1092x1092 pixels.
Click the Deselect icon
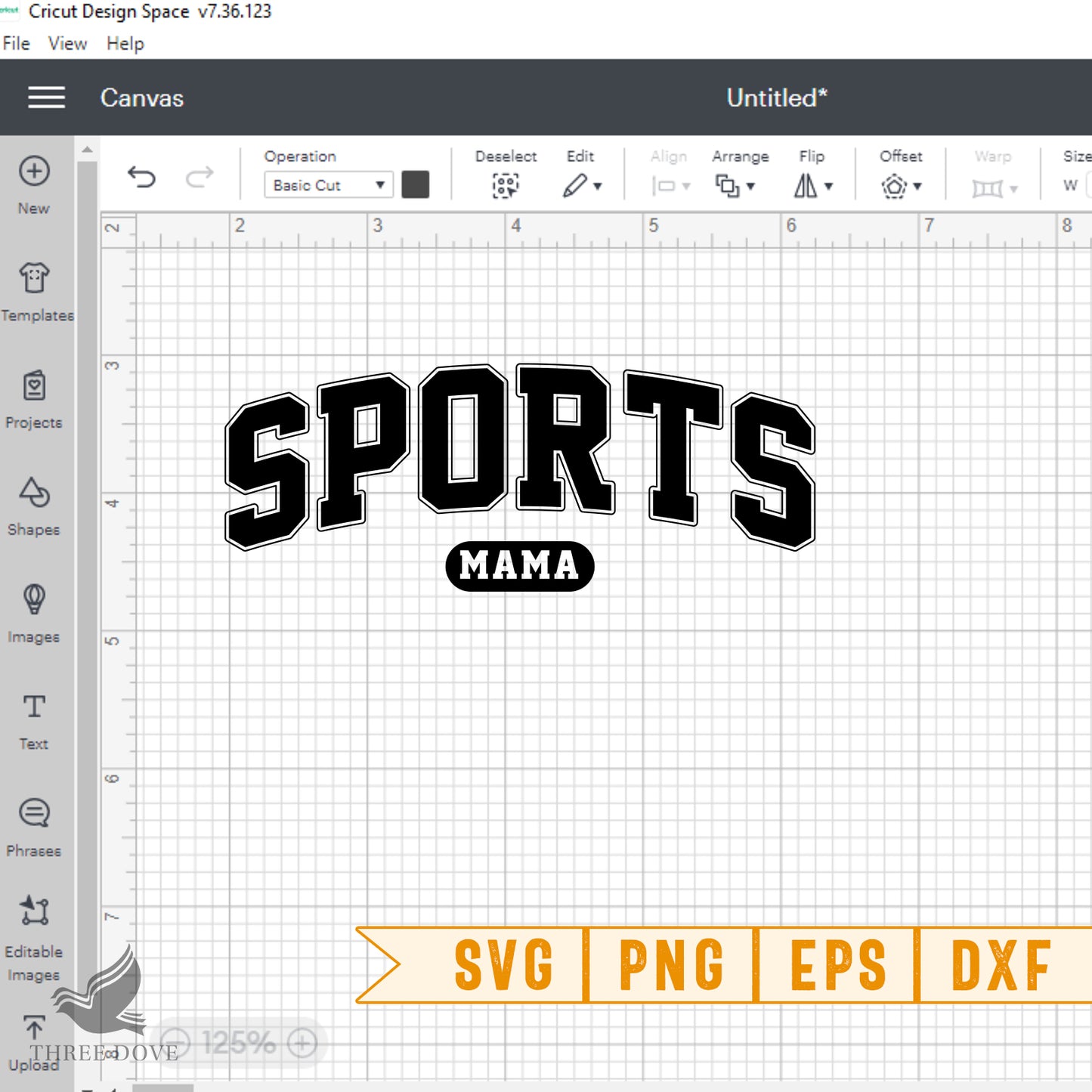[506, 185]
